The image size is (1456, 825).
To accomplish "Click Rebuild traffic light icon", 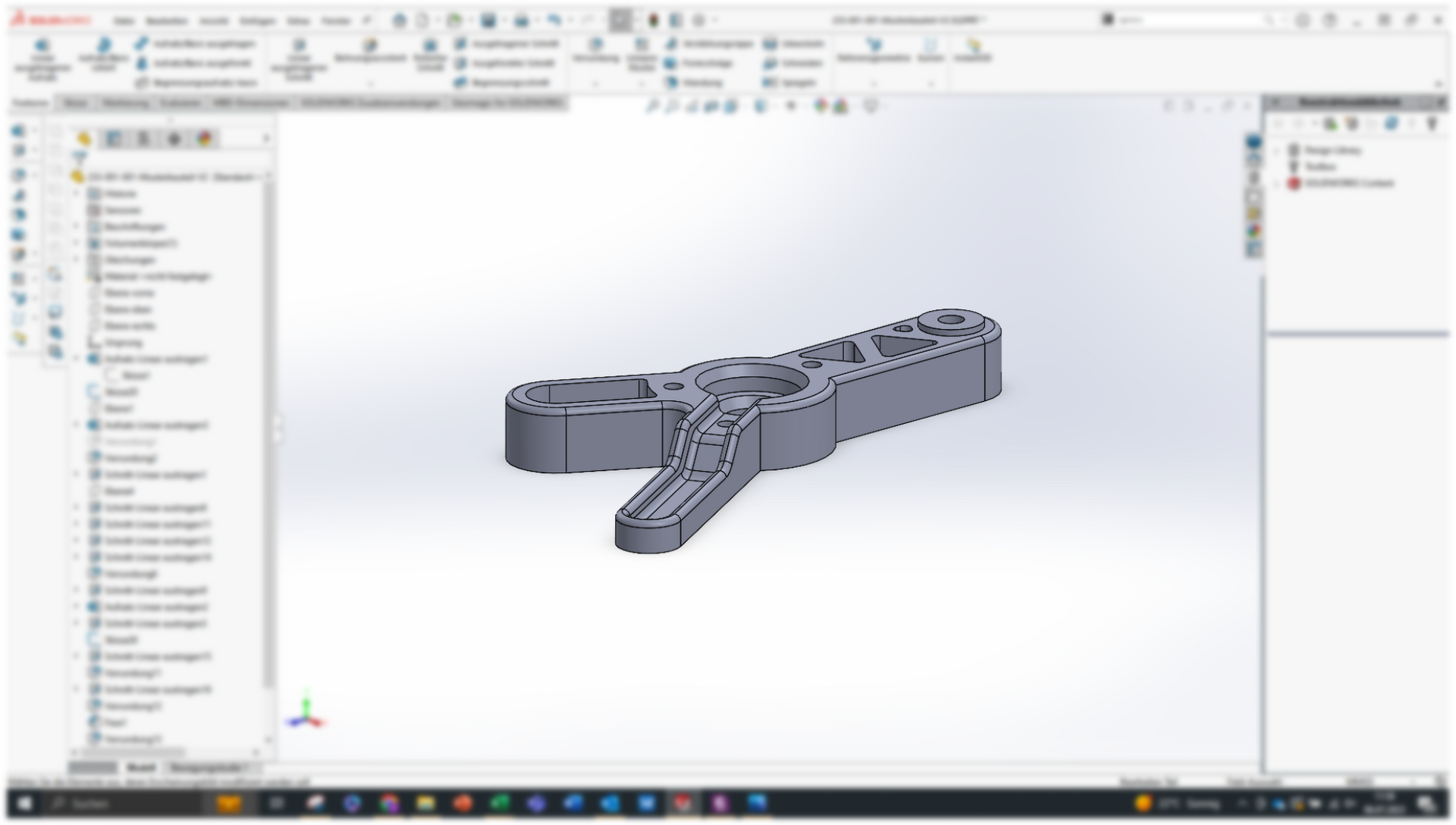I will click(654, 20).
